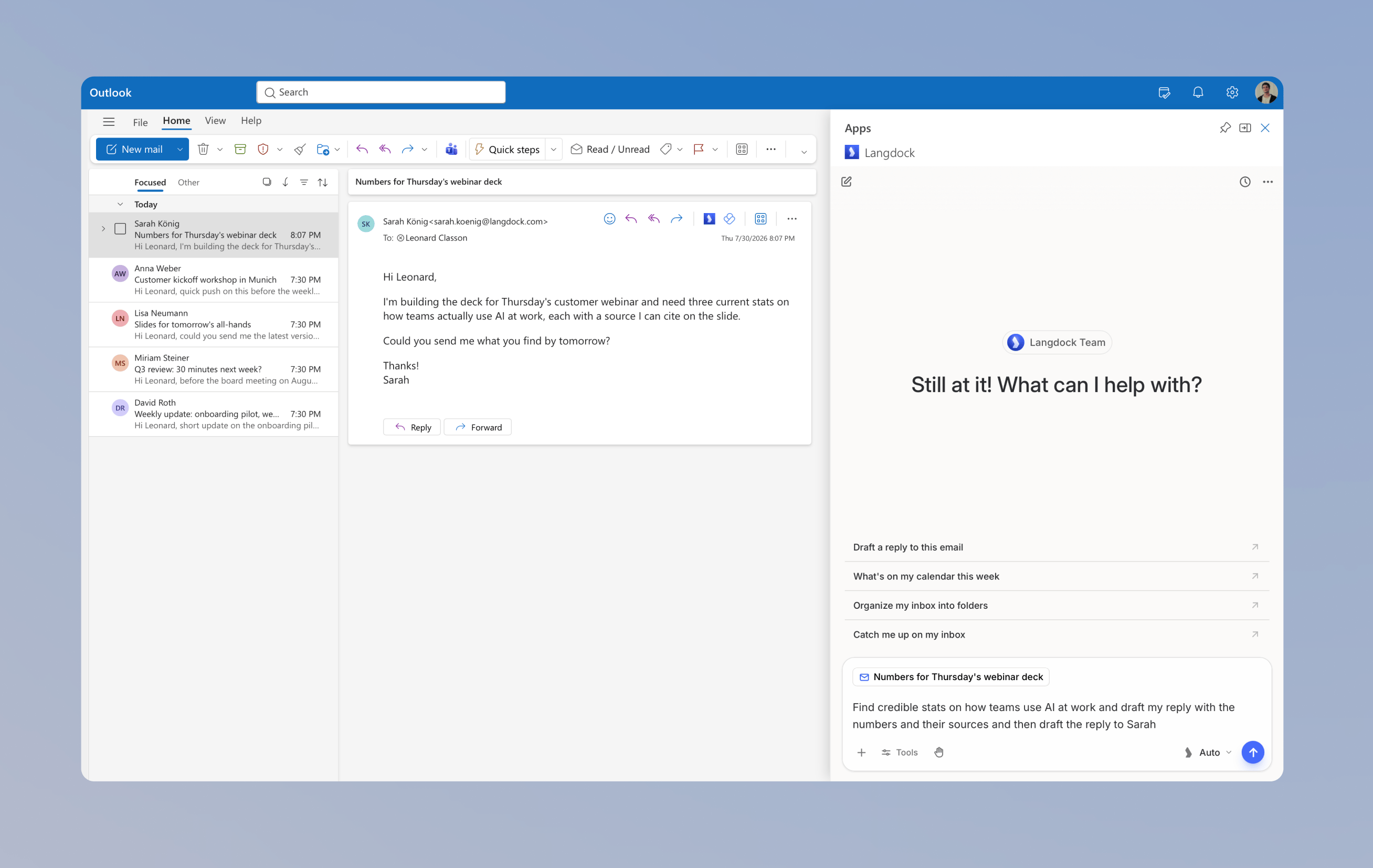The image size is (1373, 868).
Task: Open the Flag dropdown arrow
Action: [715, 150]
